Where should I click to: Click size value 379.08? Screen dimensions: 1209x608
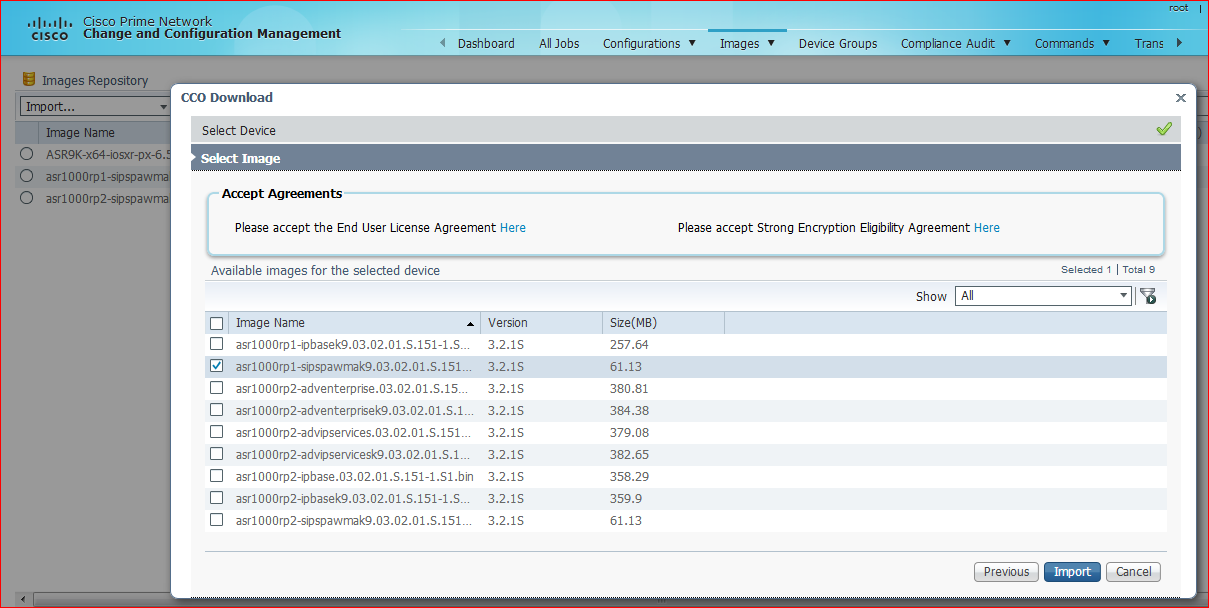click(x=629, y=432)
